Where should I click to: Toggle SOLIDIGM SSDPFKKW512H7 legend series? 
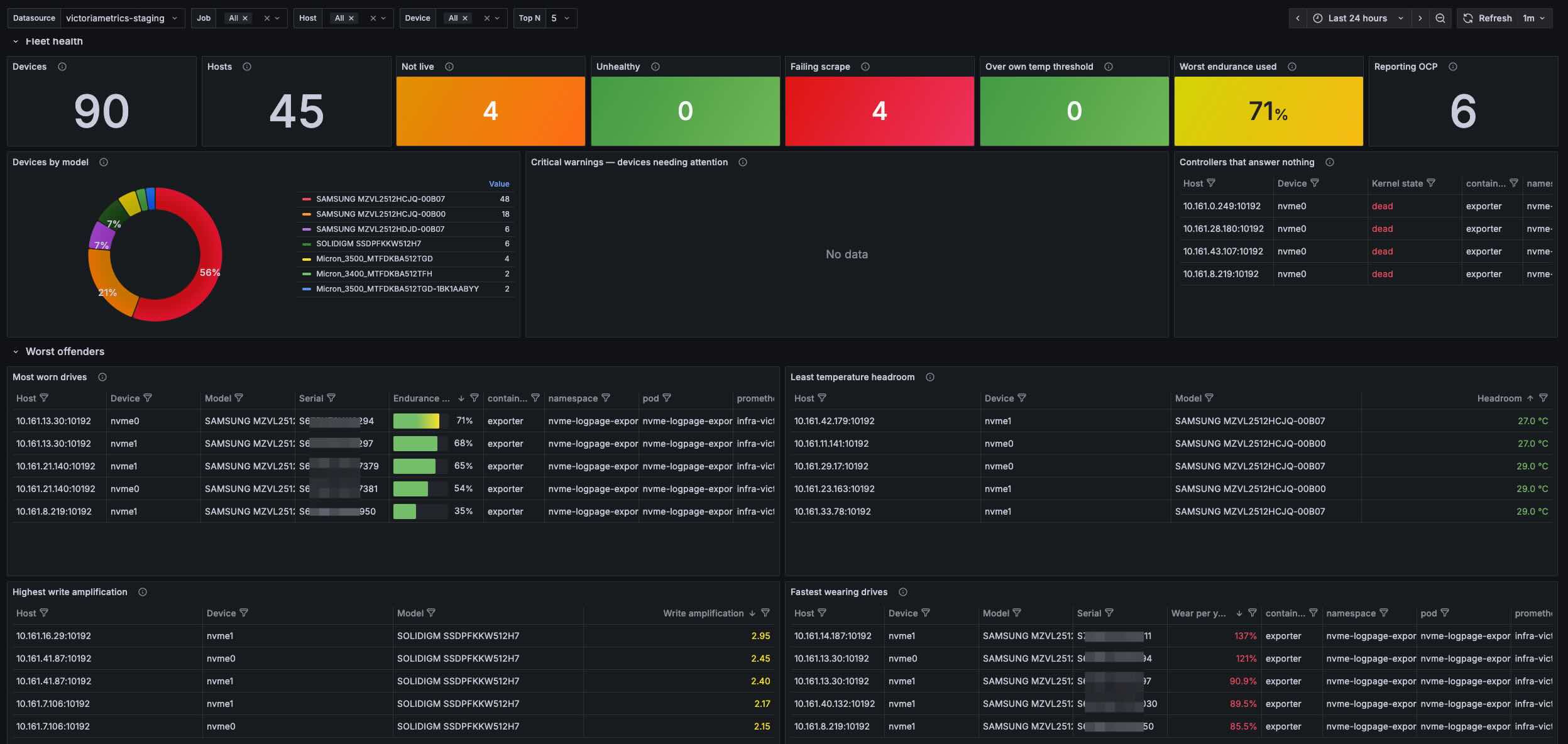(368, 244)
